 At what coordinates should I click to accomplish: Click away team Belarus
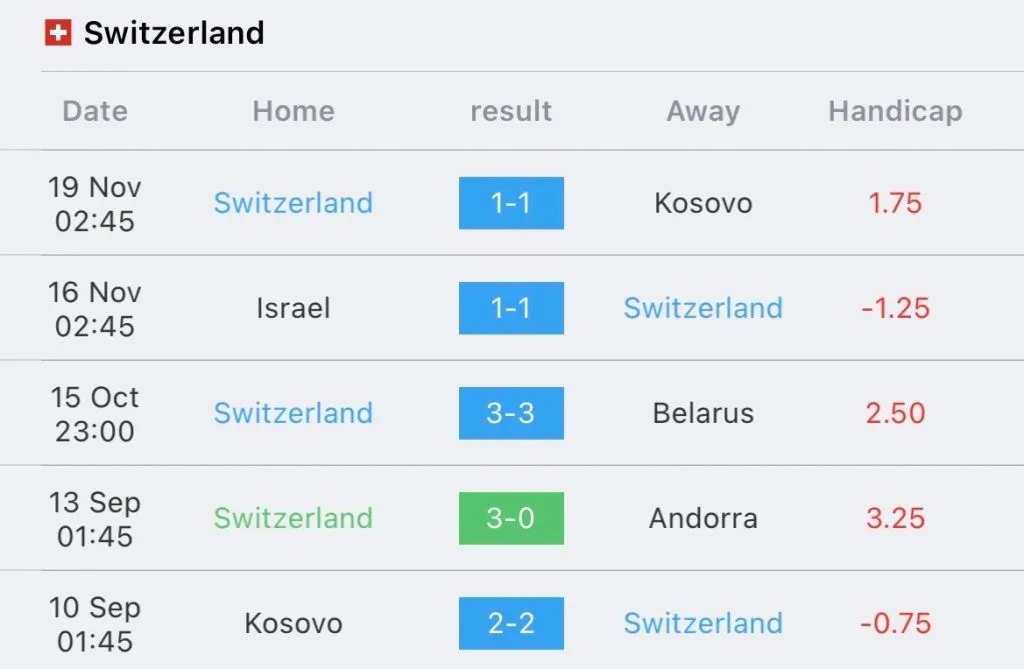click(x=703, y=413)
